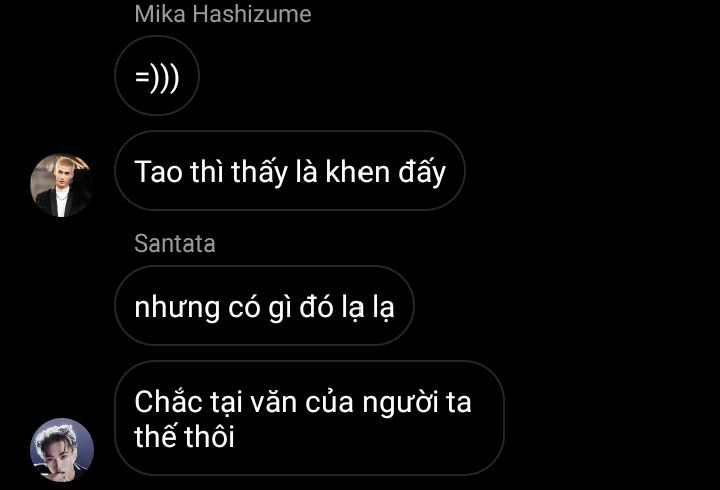Open Santata sender name
720x490 pixels.
point(175,243)
